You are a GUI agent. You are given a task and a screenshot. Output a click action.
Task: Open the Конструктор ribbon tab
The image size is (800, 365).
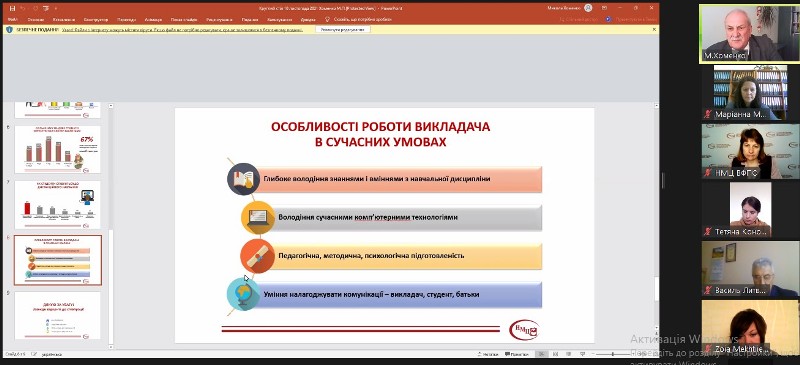pyautogui.click(x=95, y=19)
